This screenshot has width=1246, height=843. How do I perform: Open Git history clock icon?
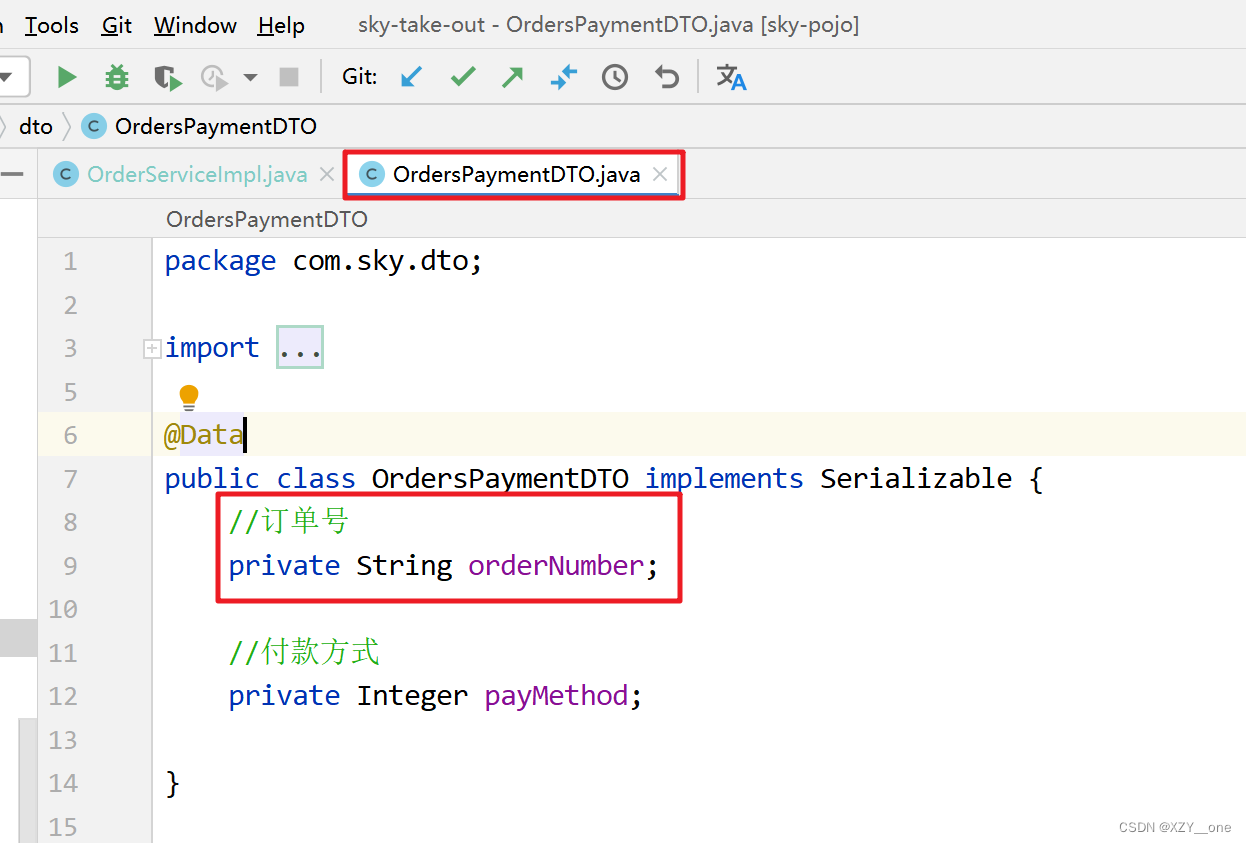click(x=615, y=77)
